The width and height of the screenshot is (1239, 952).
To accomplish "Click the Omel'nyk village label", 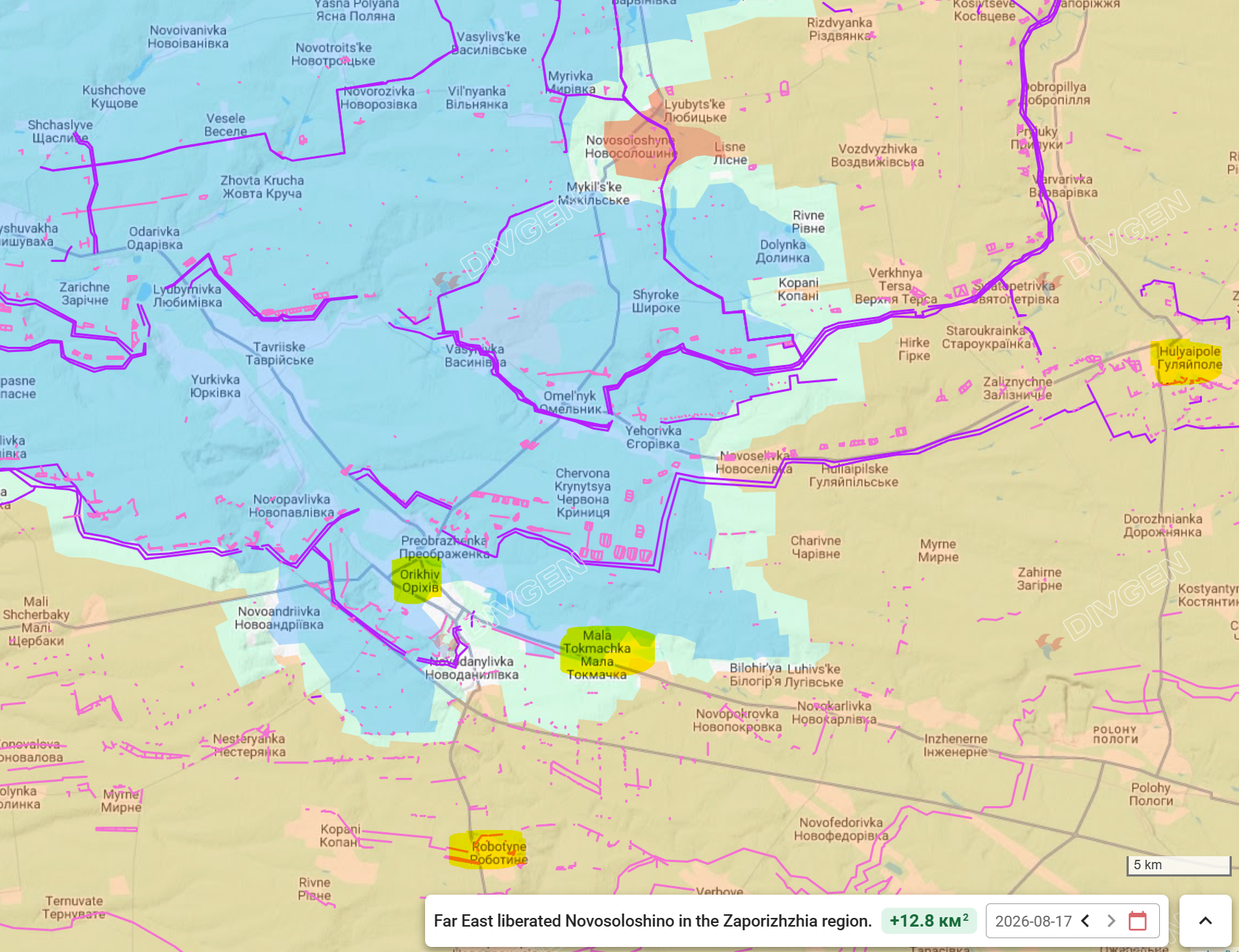I will pyautogui.click(x=570, y=403).
